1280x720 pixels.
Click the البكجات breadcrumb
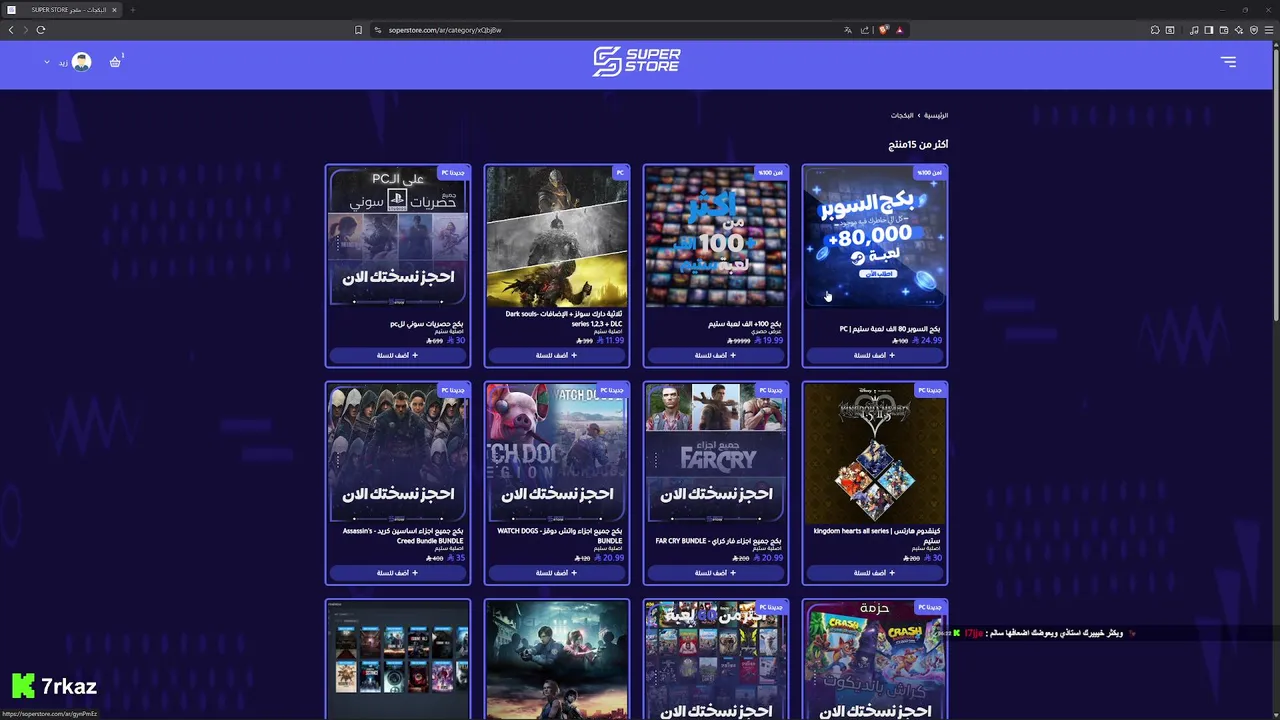point(902,116)
